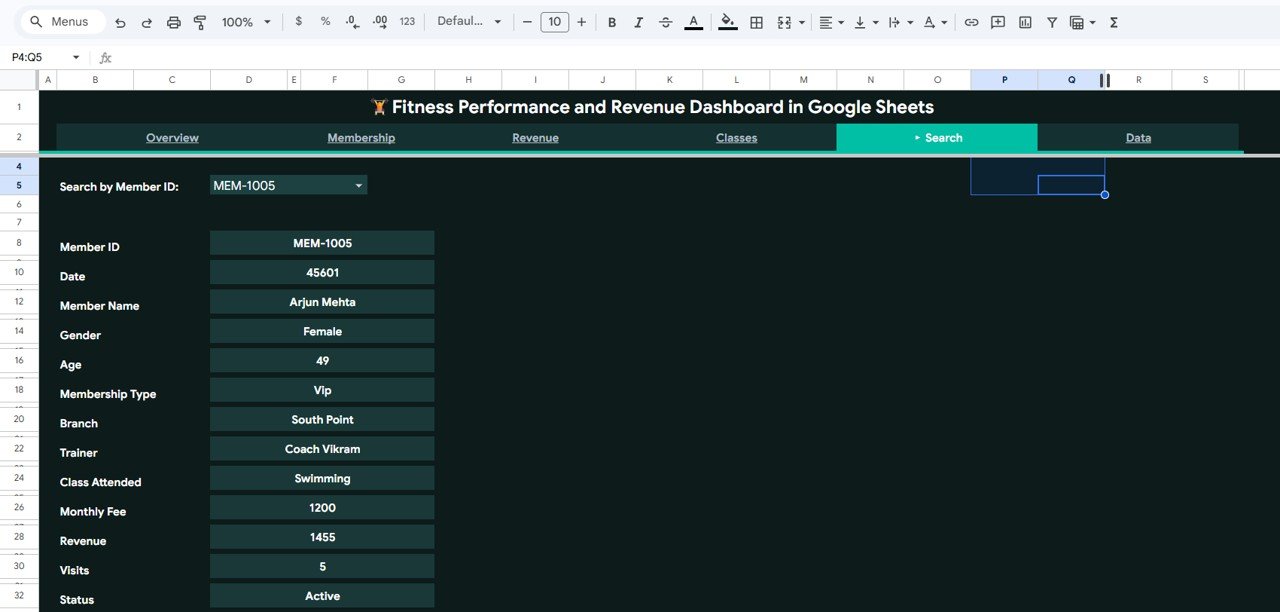This screenshot has width=1280, height=612.
Task: Open the functions menu
Action: tap(1113, 21)
